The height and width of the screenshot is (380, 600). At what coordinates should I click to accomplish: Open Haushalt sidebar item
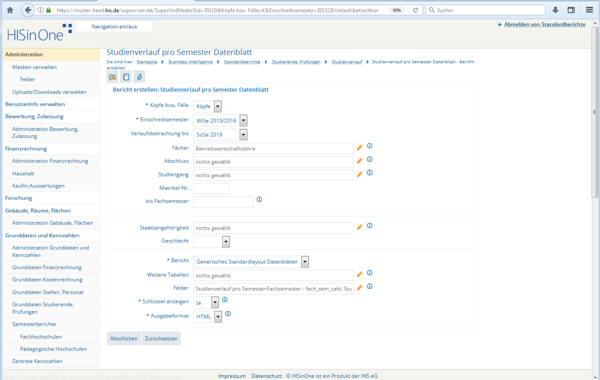click(23, 173)
